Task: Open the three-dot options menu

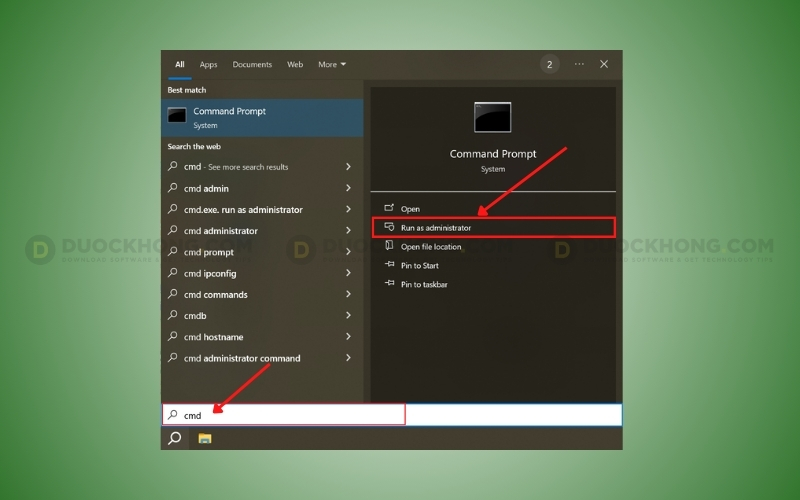Action: coord(579,64)
